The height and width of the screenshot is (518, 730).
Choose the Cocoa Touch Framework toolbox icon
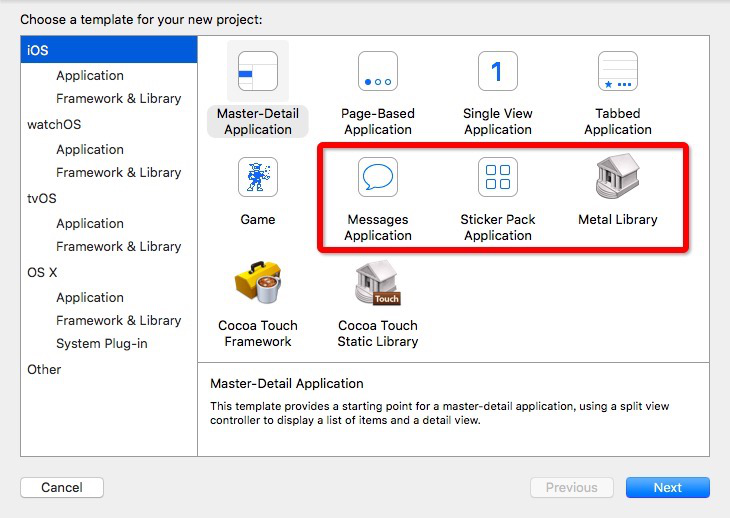[x=257, y=283]
